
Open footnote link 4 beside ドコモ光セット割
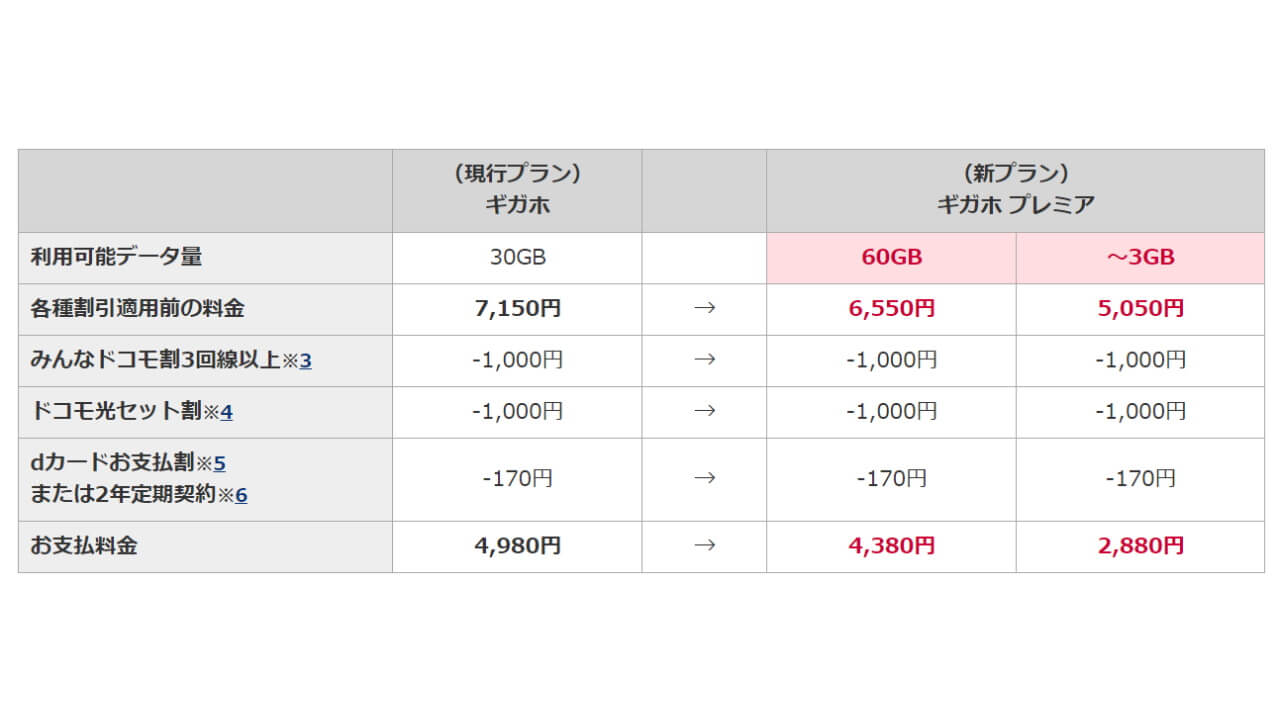(226, 412)
